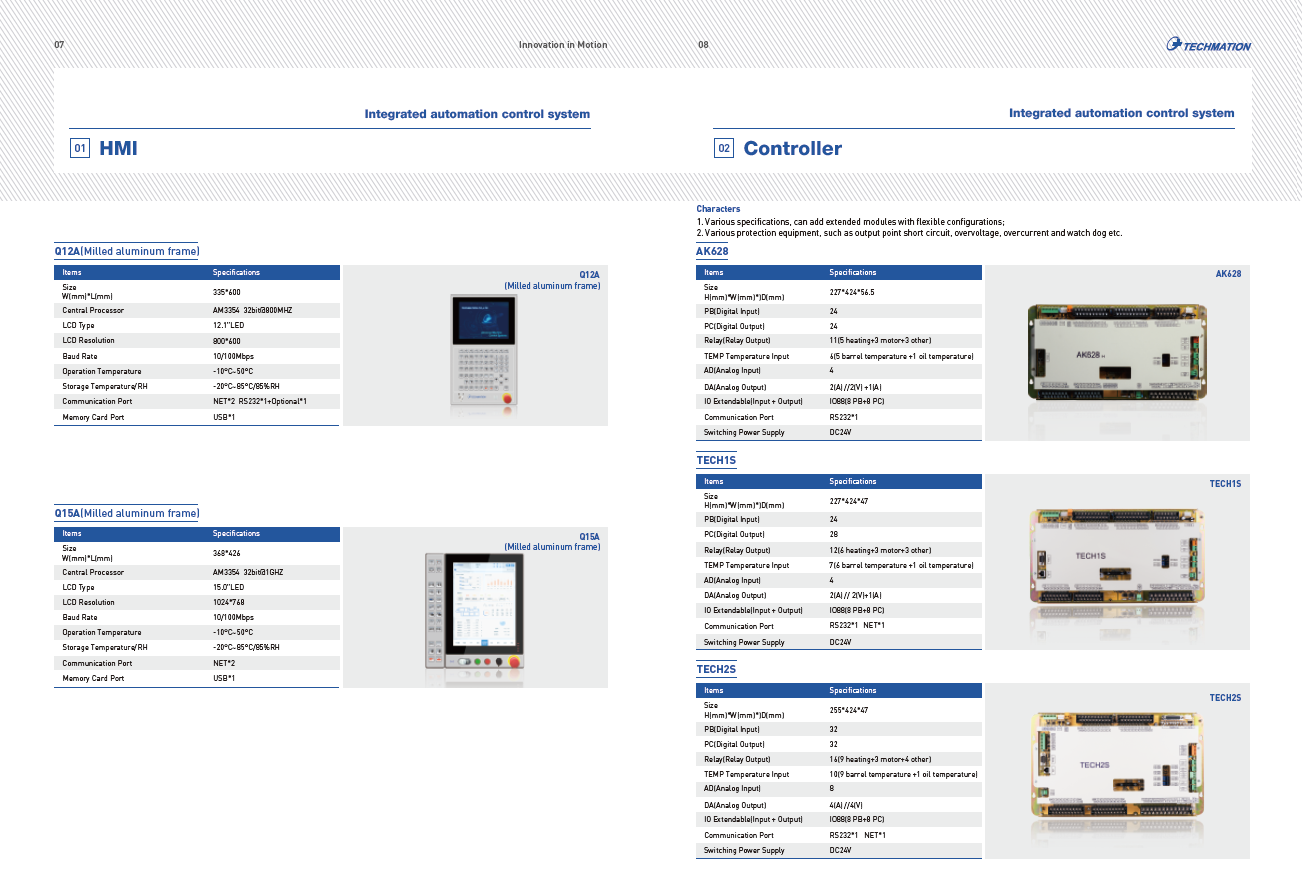Select '16(9 heating+3 motor+4 other)' relay value
The width and height of the screenshot is (1302, 890).
880,759
